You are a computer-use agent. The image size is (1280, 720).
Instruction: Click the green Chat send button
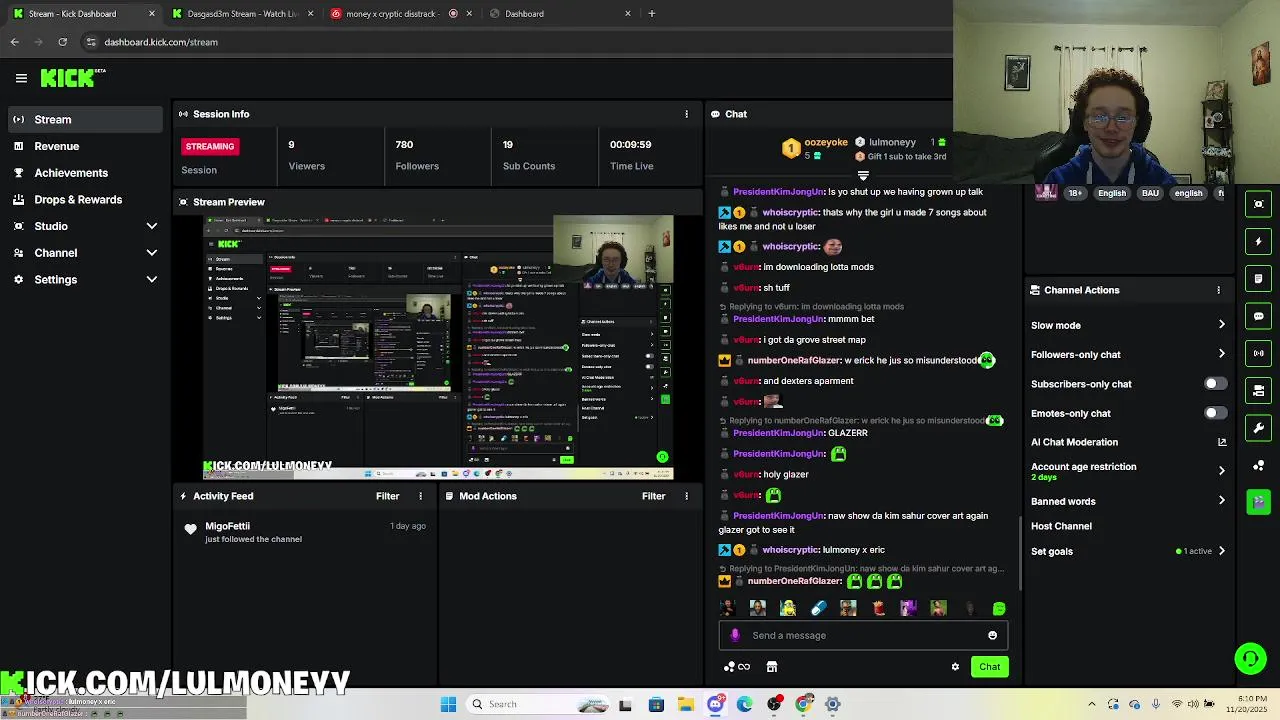[x=989, y=667]
